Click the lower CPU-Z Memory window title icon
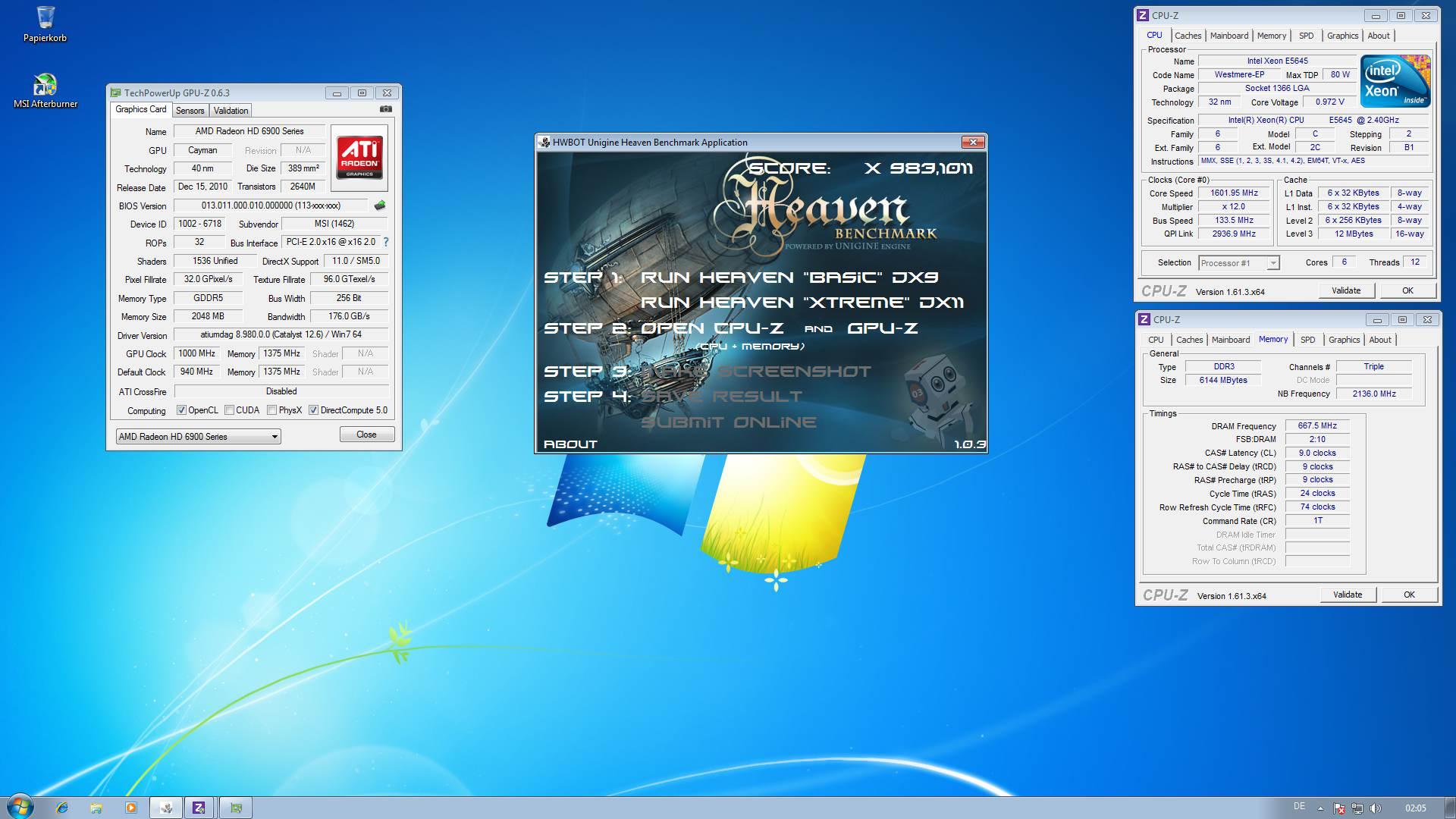 click(1144, 319)
